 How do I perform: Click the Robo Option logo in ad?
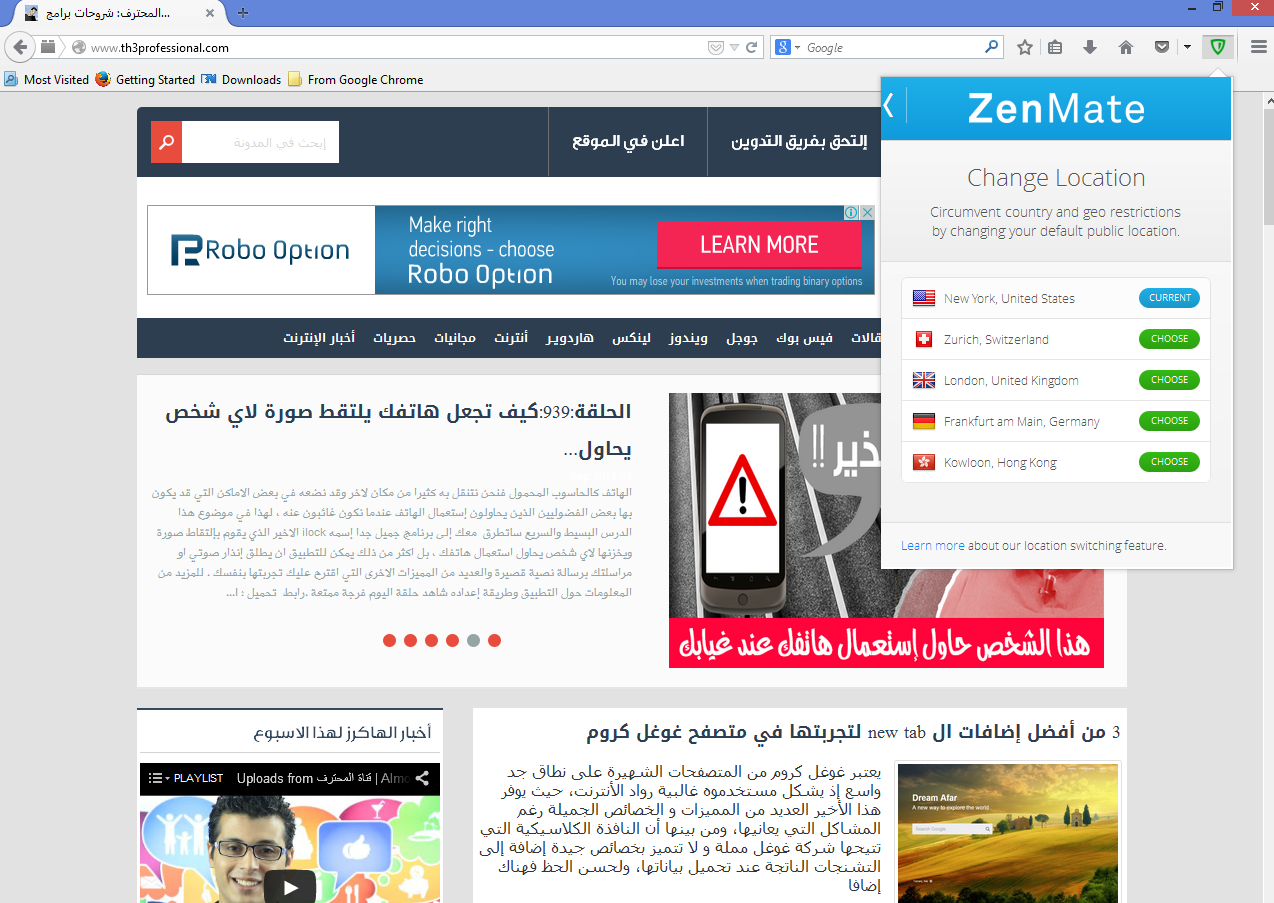[260, 250]
